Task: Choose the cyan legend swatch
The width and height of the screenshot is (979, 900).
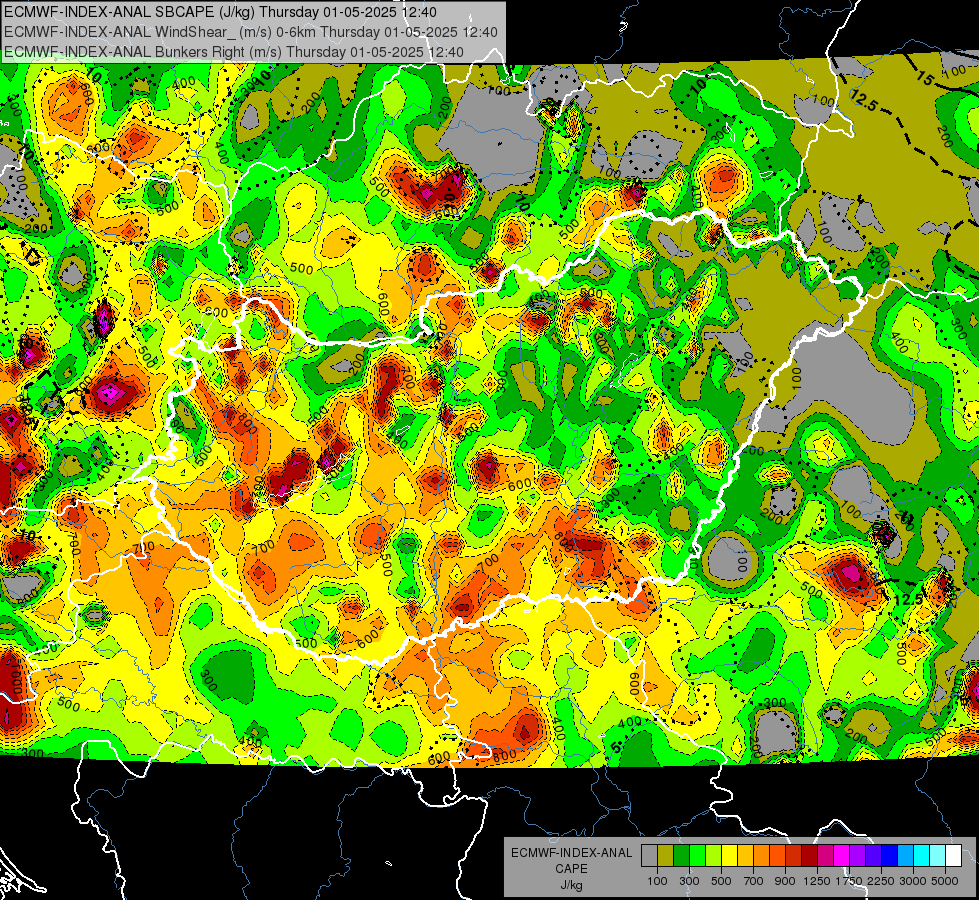Action: click(922, 855)
